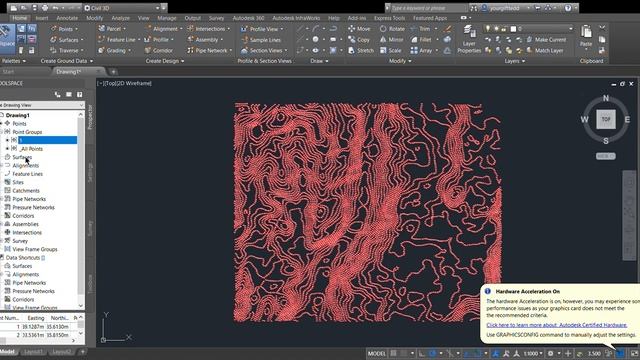
Task: Switch to the Annotate ribbon tab
Action: pyautogui.click(x=67, y=18)
